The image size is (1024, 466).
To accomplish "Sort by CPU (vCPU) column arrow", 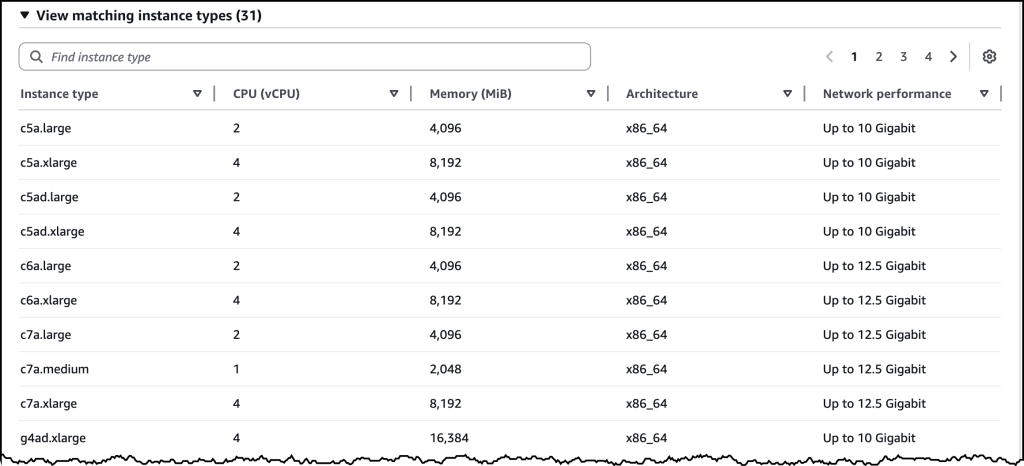I will 394,94.
